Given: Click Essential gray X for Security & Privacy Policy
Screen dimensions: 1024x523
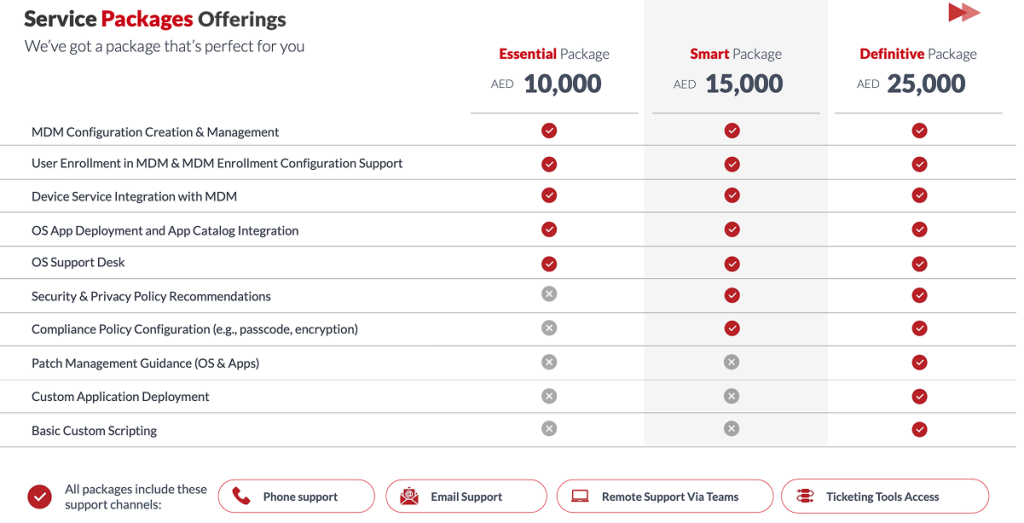Looking at the screenshot, I should pyautogui.click(x=549, y=294).
